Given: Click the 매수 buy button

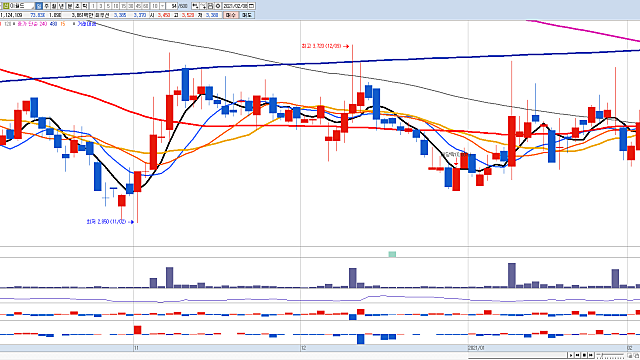Looking at the screenshot, I should 231,15.
